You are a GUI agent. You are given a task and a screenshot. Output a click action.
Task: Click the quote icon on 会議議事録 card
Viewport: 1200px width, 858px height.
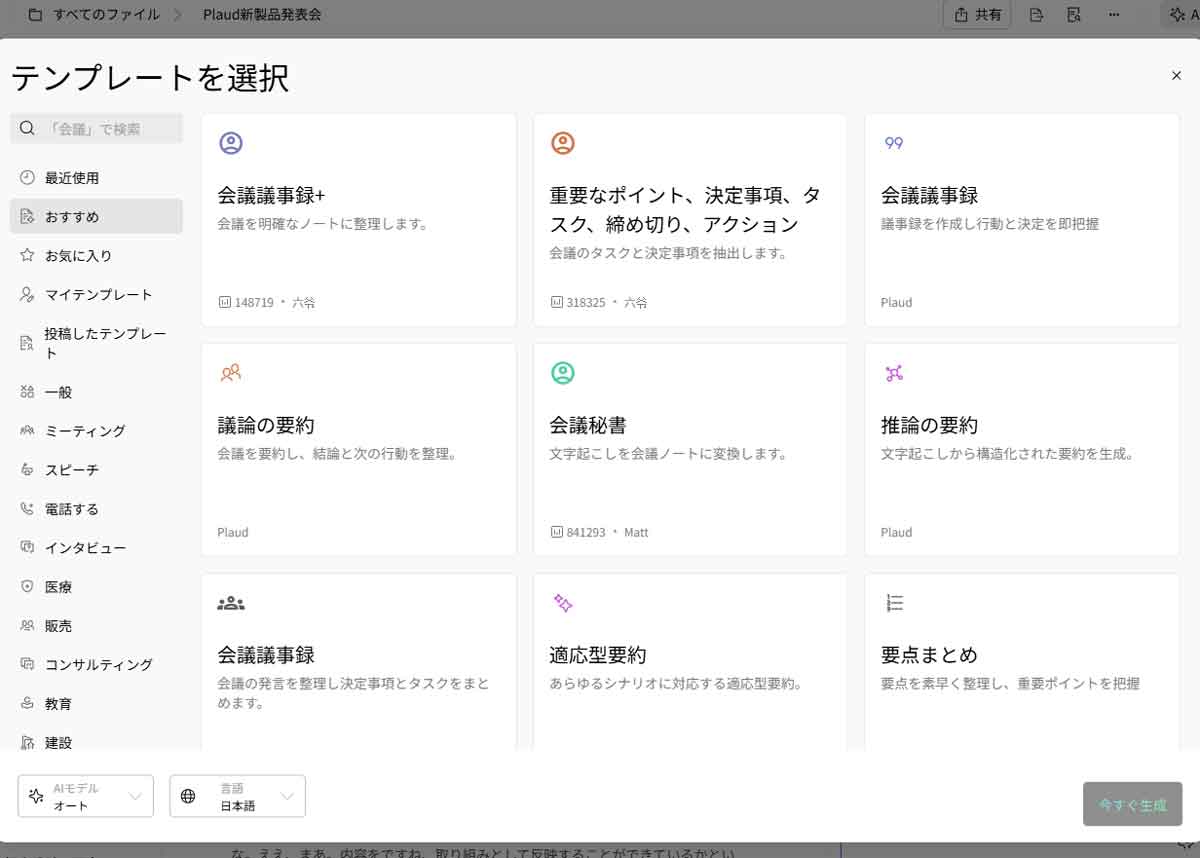click(x=894, y=143)
